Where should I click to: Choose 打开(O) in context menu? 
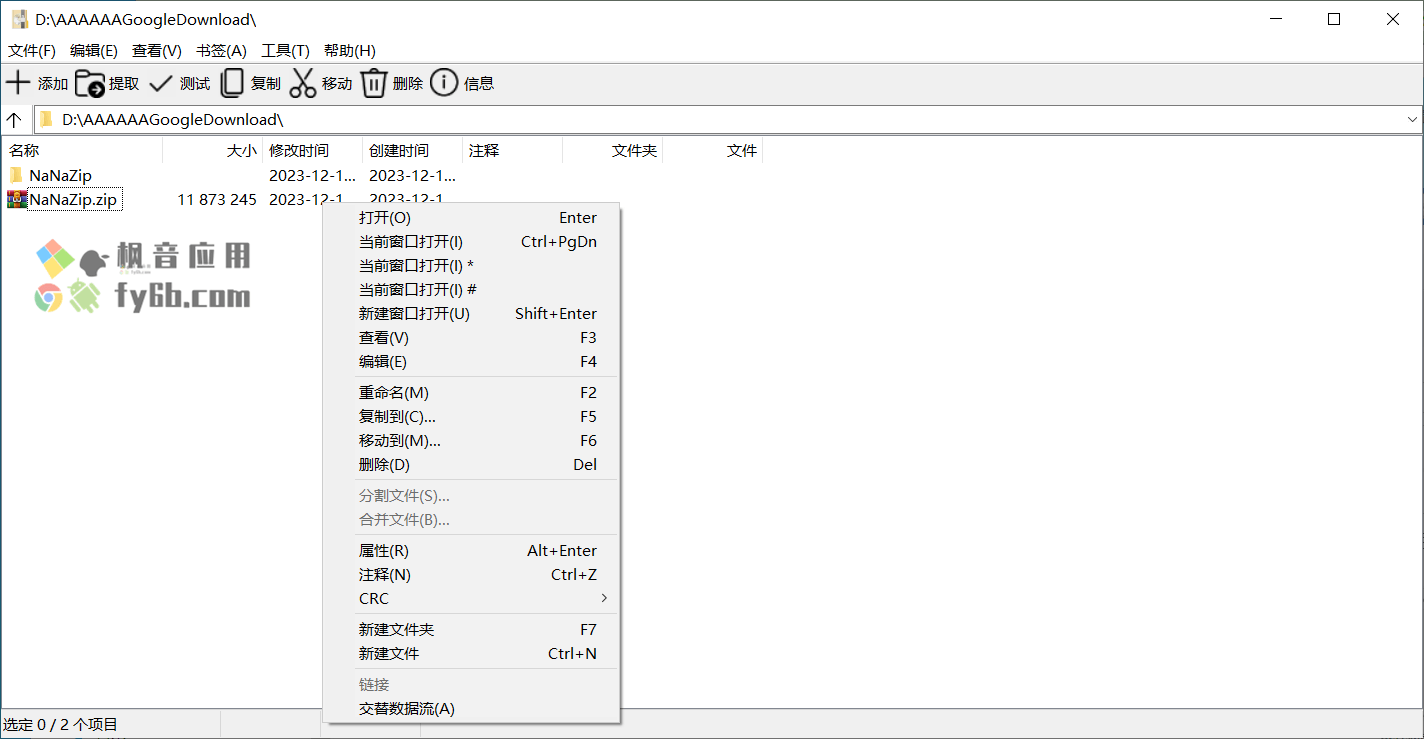[472, 218]
